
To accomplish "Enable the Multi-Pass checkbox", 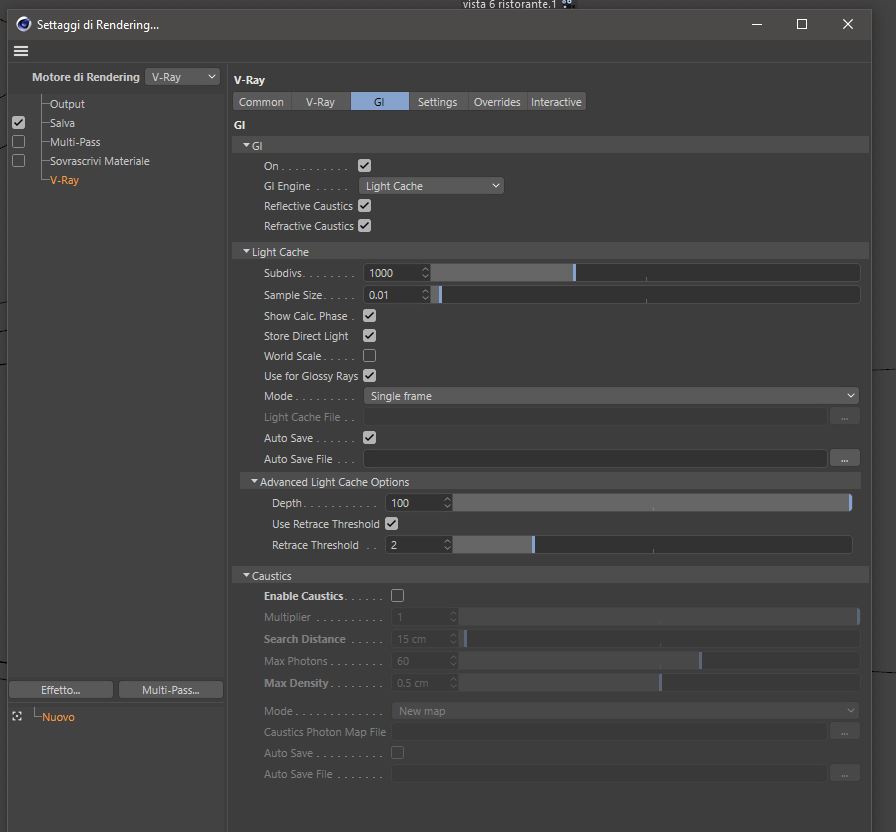I will pos(18,141).
